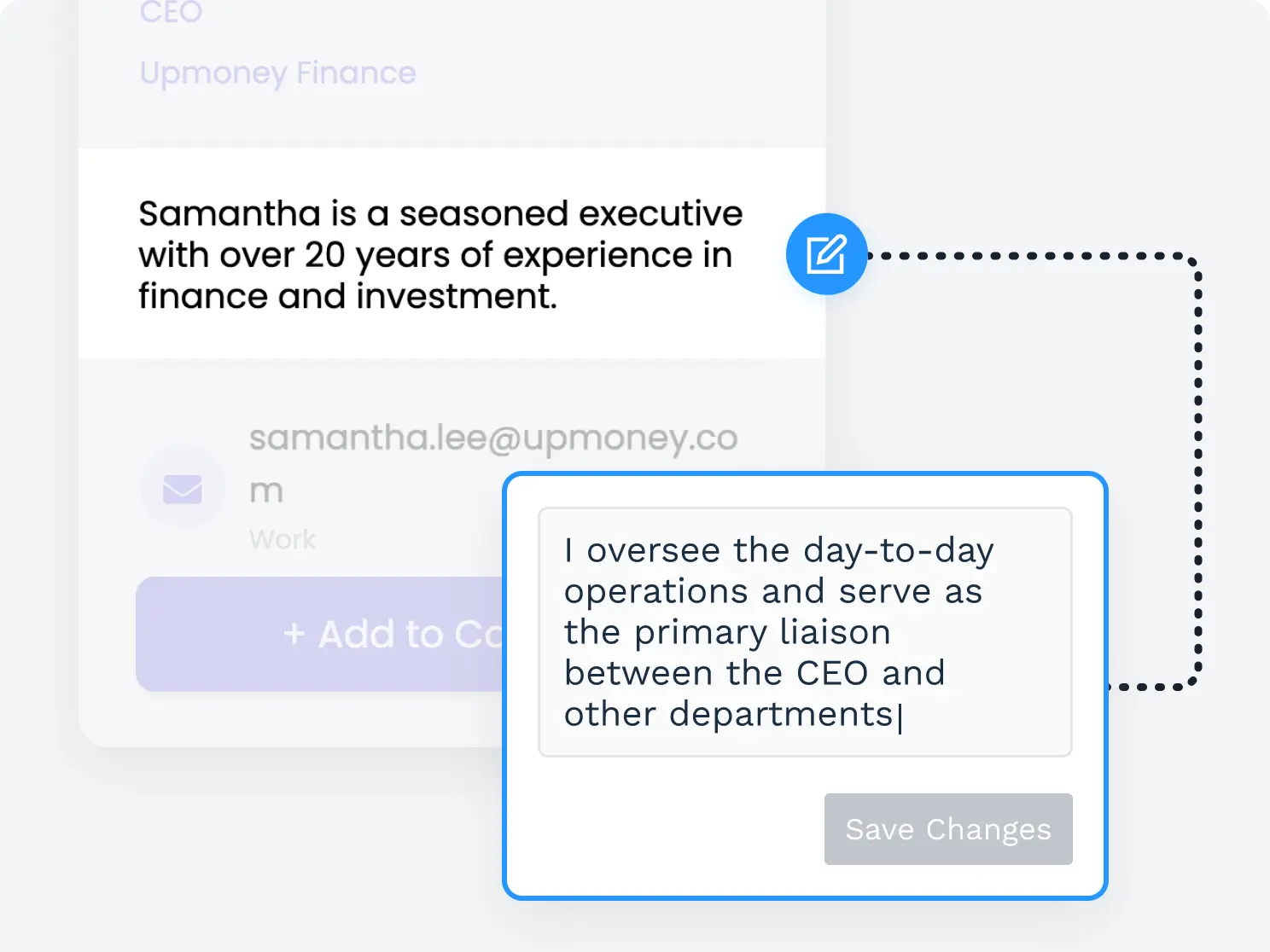
Task: Place cursor after 'other departments' in the editor
Action: pos(898,715)
